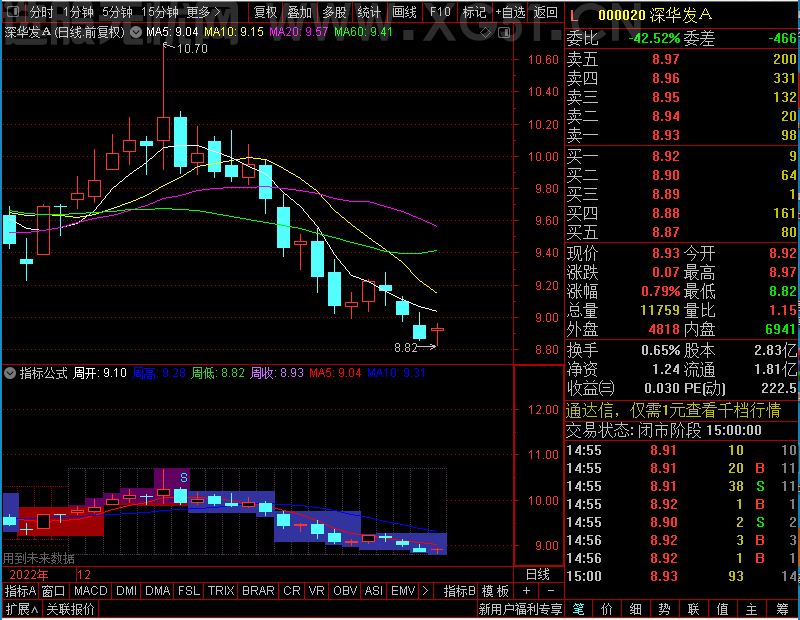The height and width of the screenshot is (620, 800).
Task: Click the panel layout icon beside 分时
Action: 13,11
